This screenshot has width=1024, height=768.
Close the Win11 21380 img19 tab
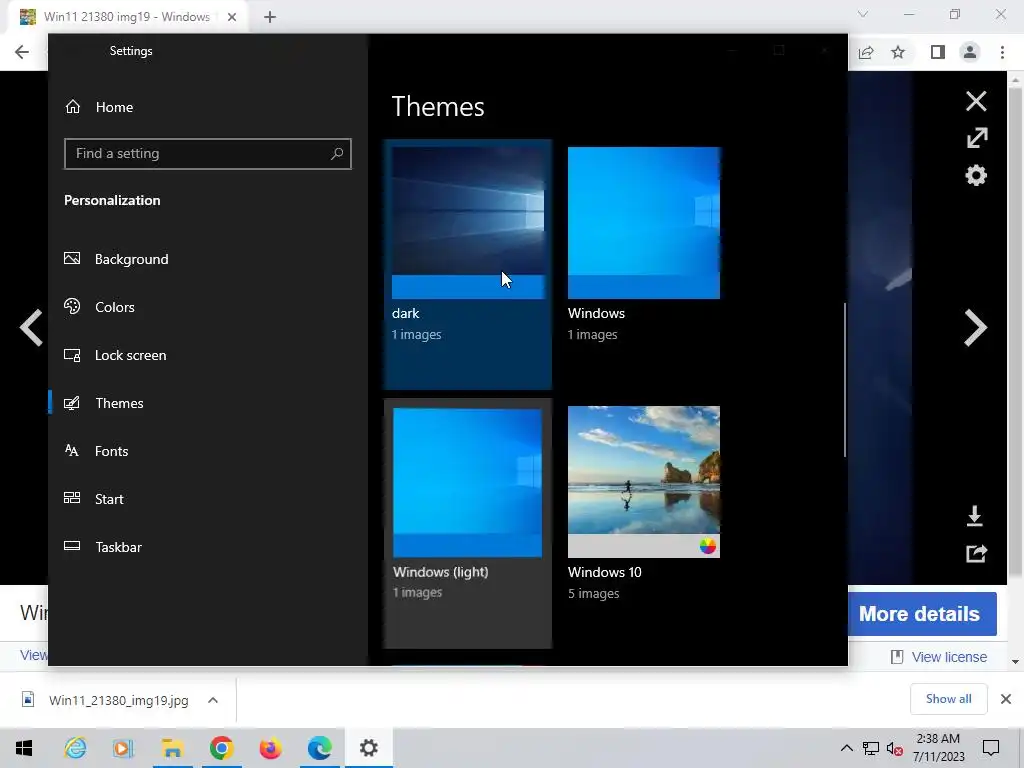(232, 17)
